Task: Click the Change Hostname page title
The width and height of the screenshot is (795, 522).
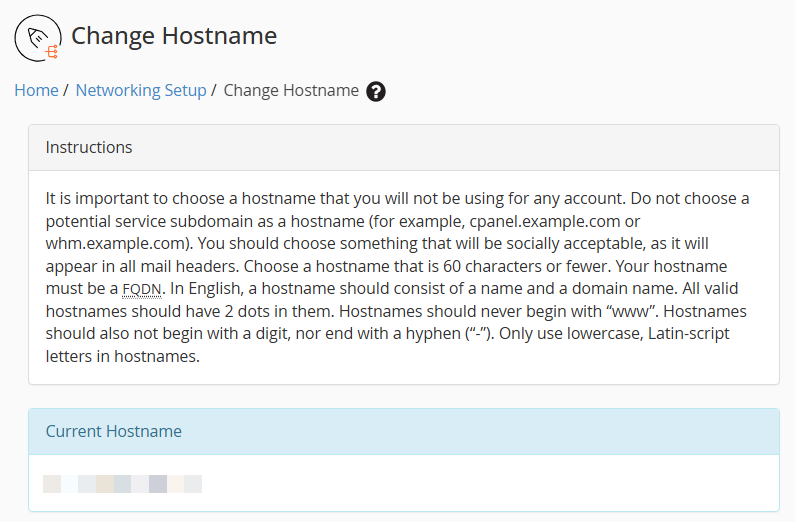Action: (174, 36)
